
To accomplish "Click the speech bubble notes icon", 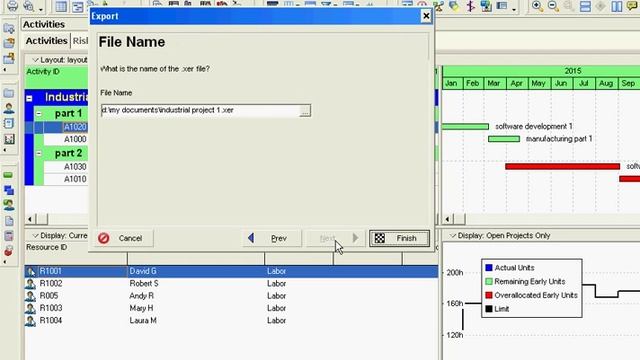I will [x=632, y=6].
